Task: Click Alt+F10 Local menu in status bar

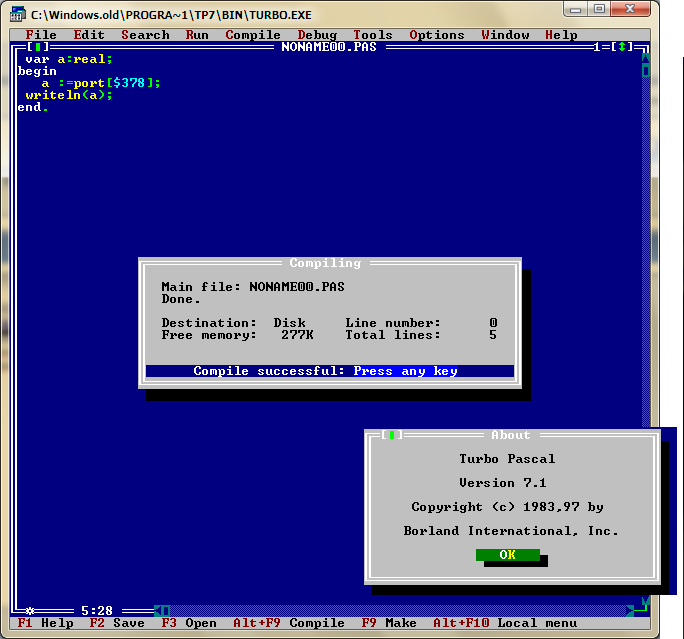Action: [x=505, y=624]
